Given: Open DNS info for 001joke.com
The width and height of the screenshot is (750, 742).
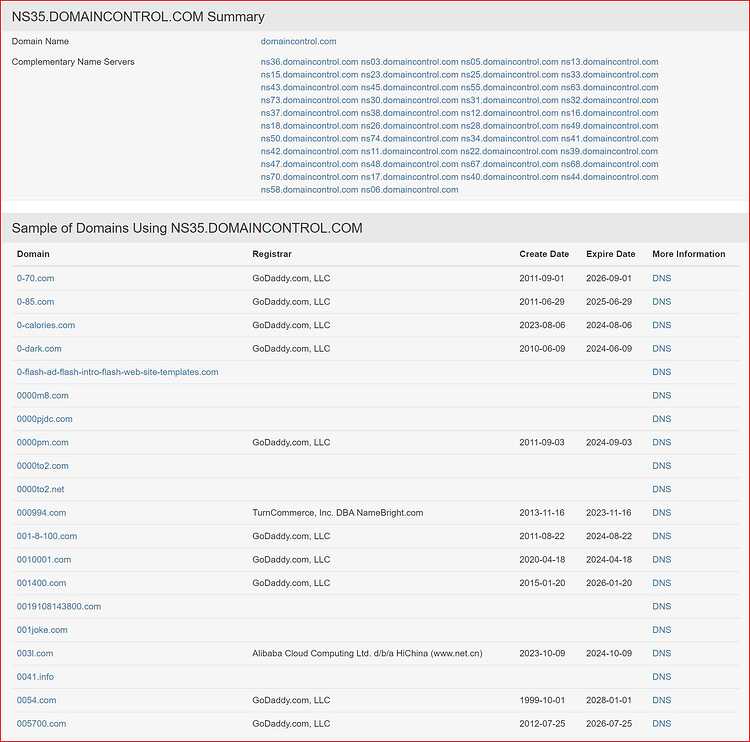Looking at the screenshot, I should click(x=662, y=630).
